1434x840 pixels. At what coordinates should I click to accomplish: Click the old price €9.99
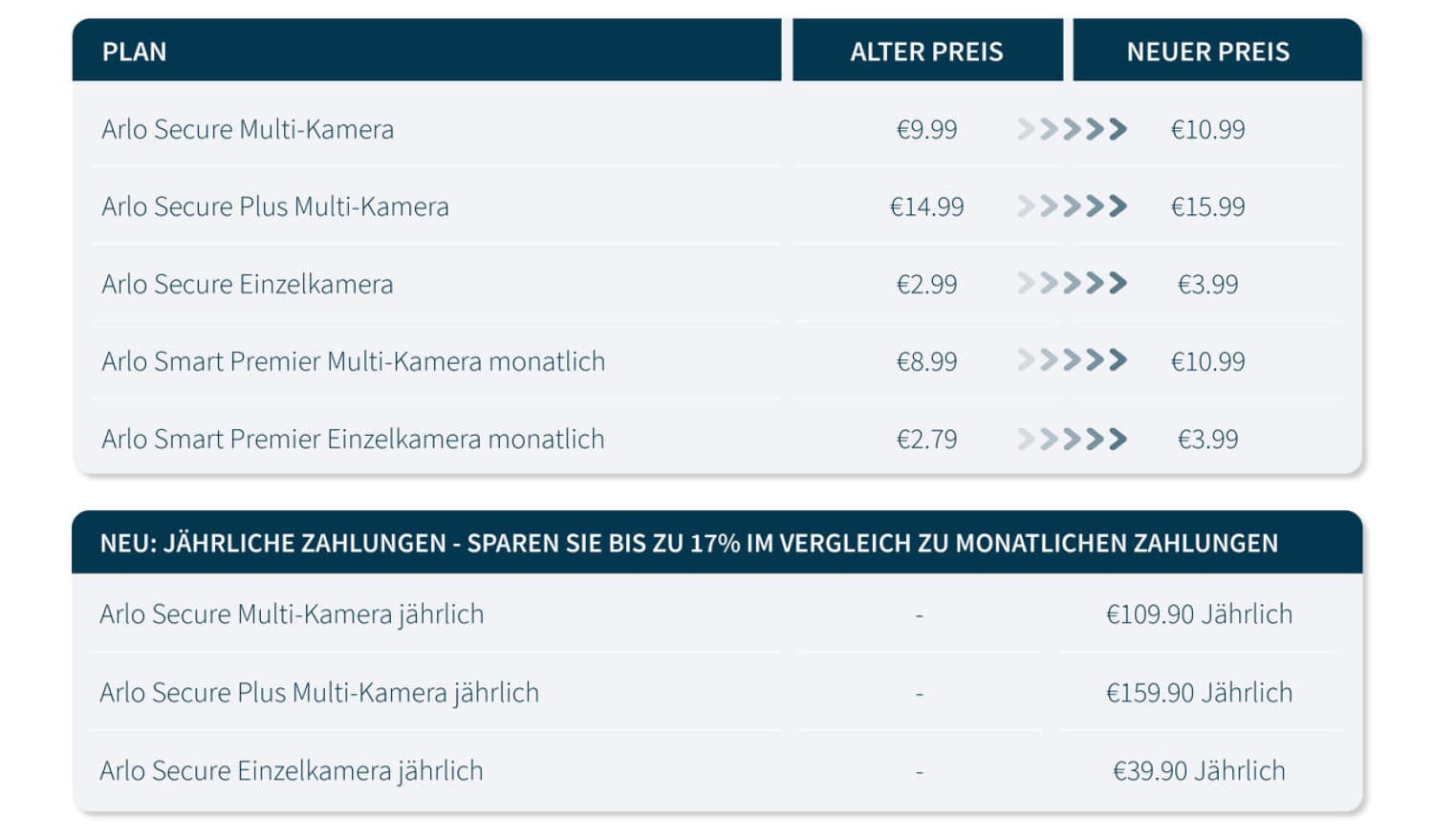click(x=926, y=129)
